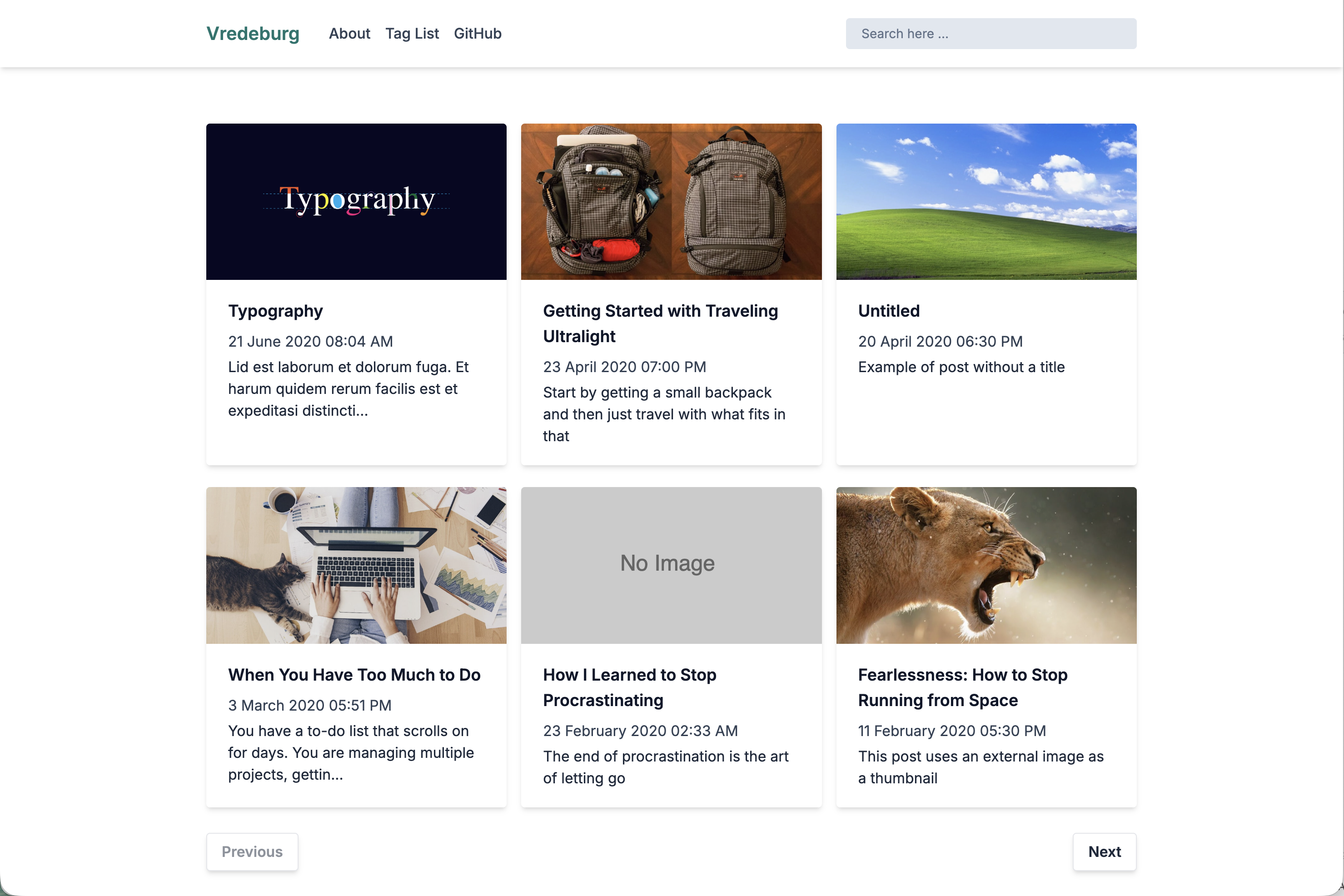Open the Tag List page
This screenshot has height=896, width=1344.
pos(412,34)
